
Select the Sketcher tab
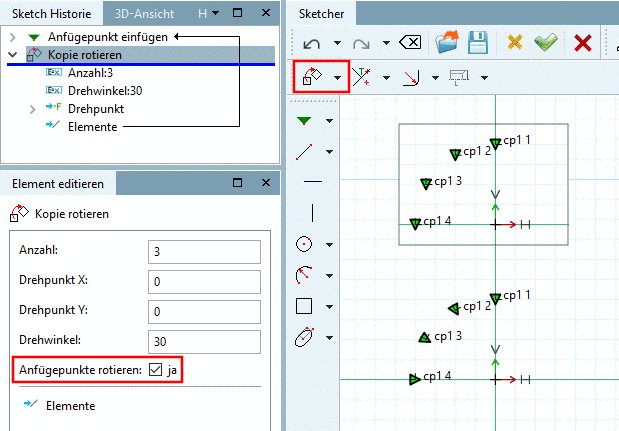(x=321, y=14)
